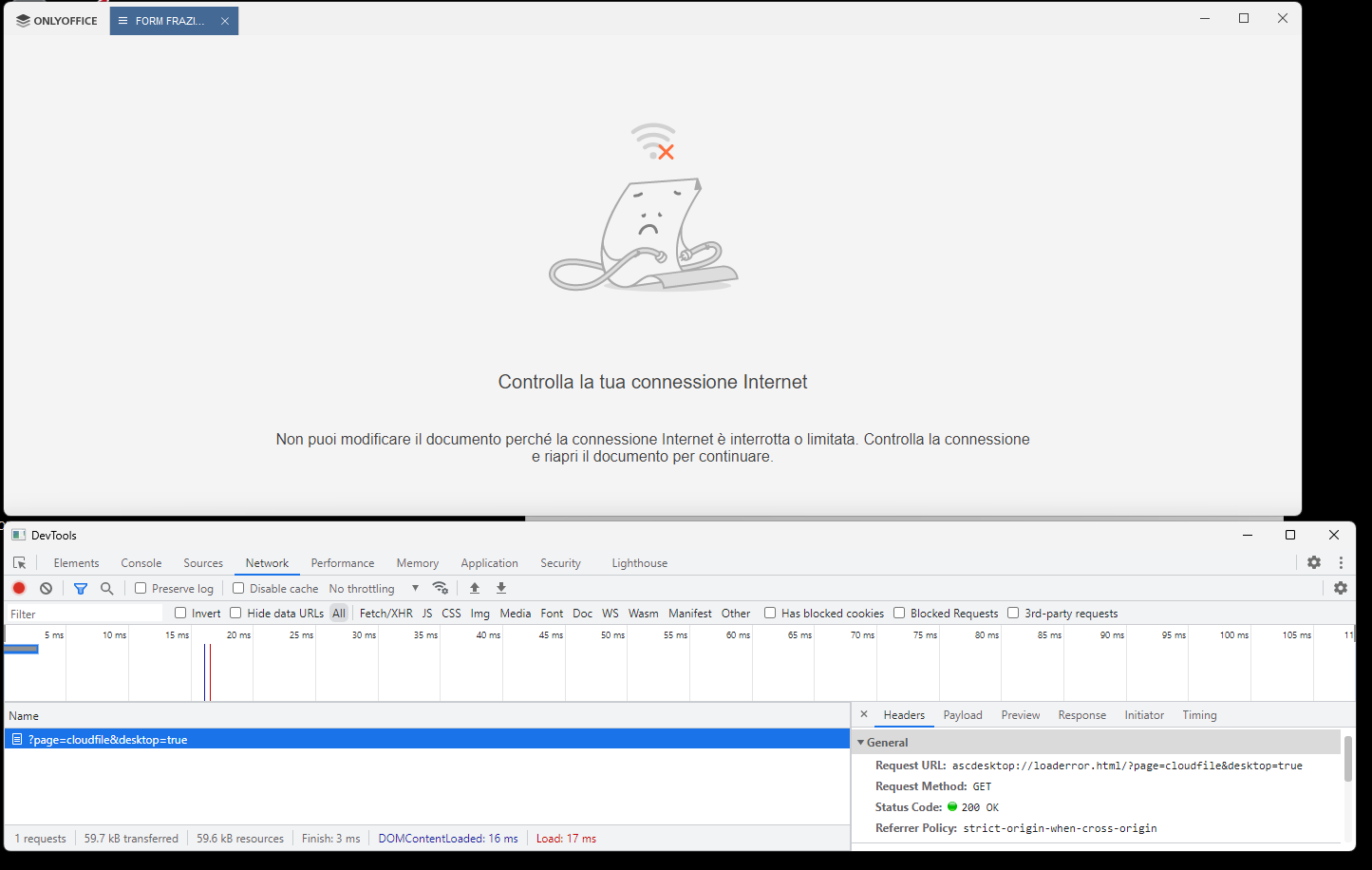
Task: Clear the network log
Action: coord(46,588)
